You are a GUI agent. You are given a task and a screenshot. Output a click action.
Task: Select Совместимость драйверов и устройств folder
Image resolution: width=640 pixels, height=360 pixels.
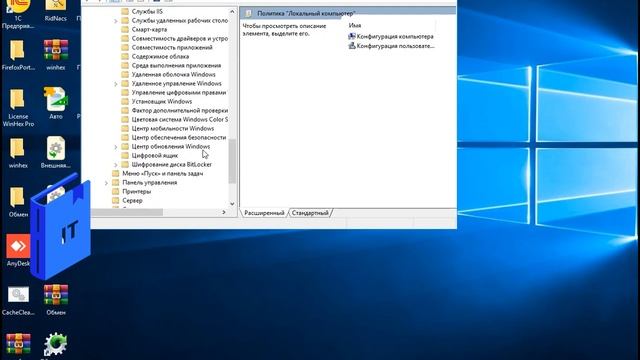click(x=175, y=38)
